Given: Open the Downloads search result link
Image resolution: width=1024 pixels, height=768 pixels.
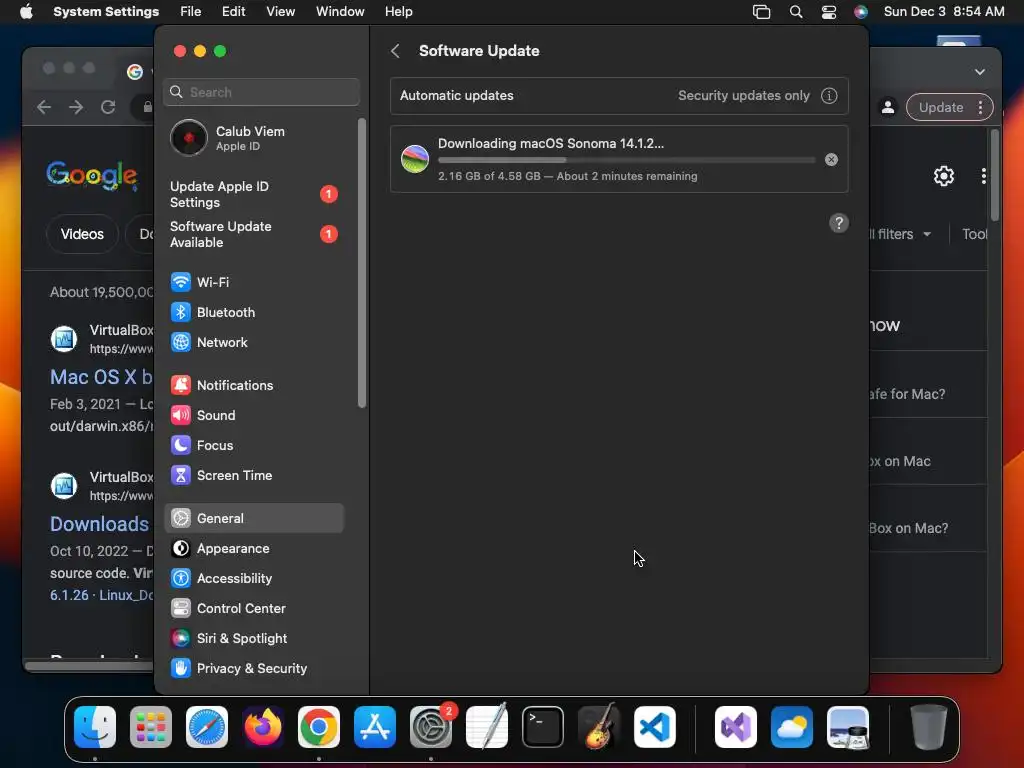Looking at the screenshot, I should (x=99, y=524).
